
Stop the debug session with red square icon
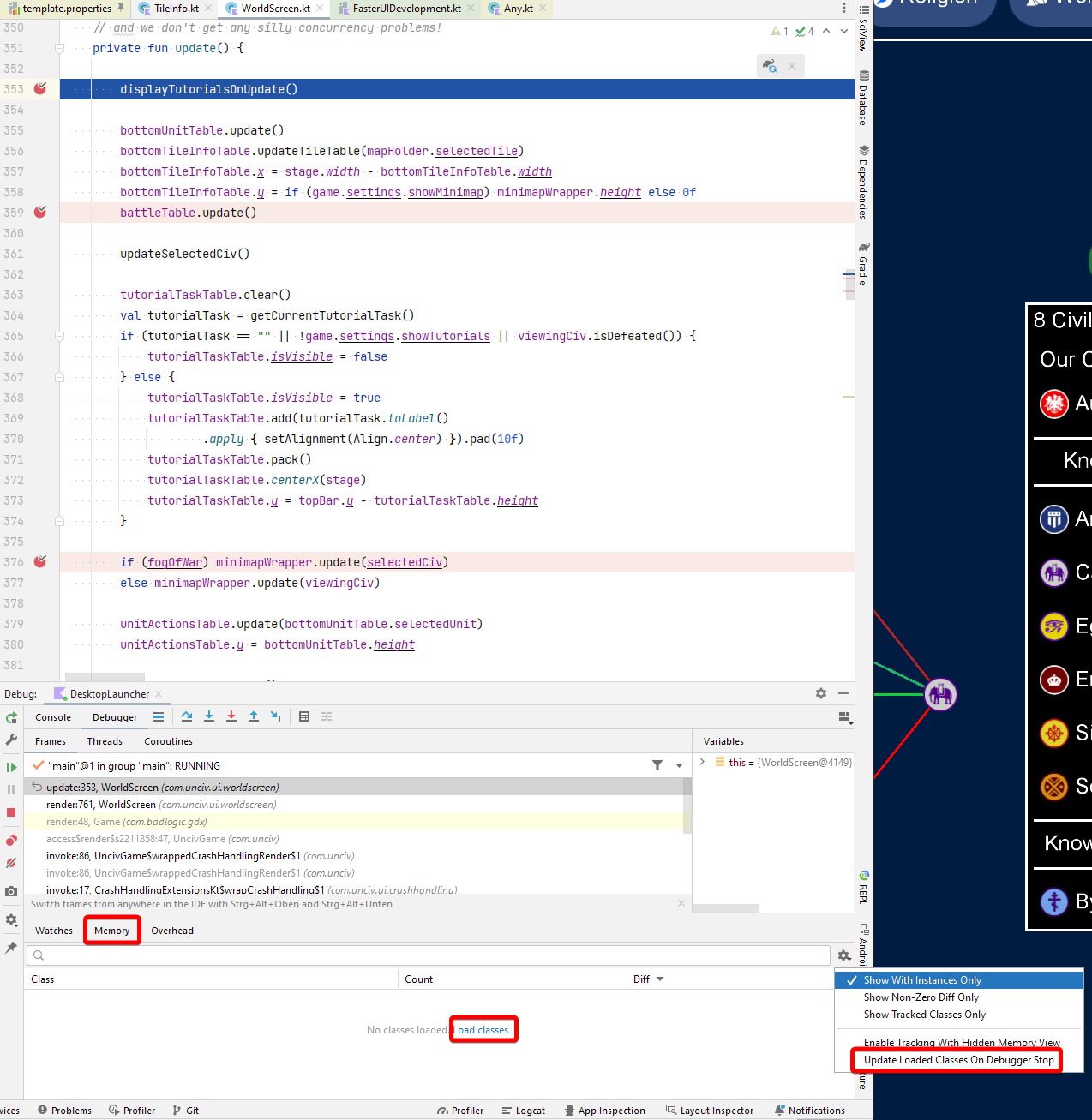(11, 812)
